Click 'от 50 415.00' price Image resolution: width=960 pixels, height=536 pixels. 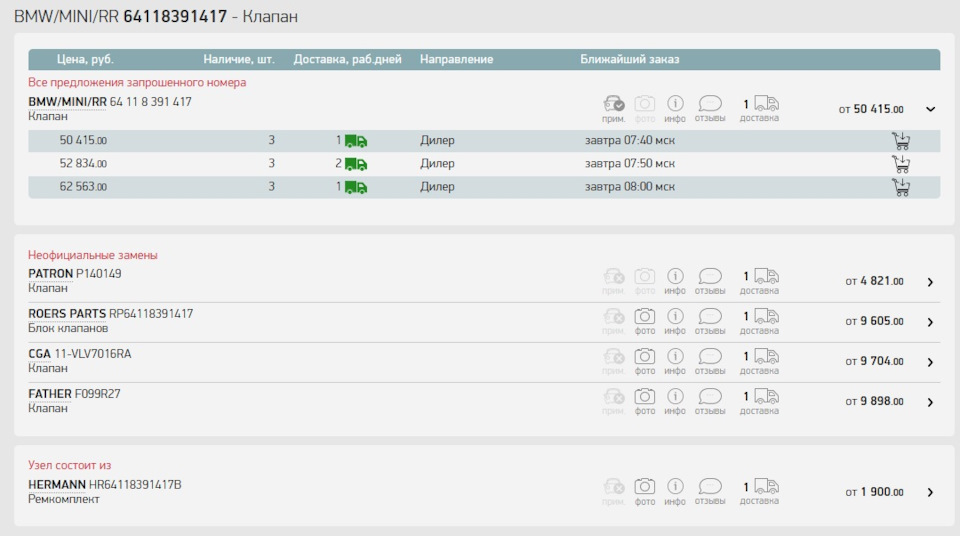click(x=871, y=109)
